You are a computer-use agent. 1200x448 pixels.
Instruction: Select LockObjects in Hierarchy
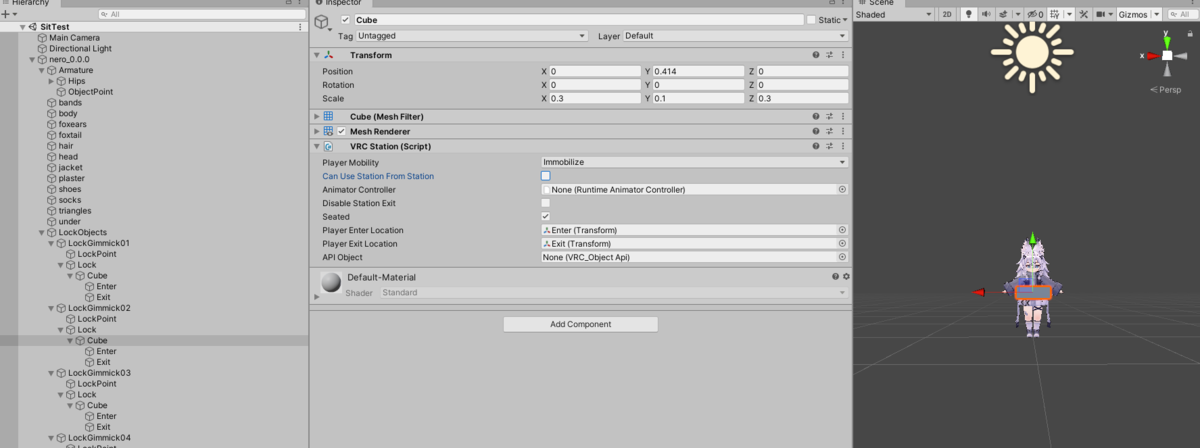(82, 232)
